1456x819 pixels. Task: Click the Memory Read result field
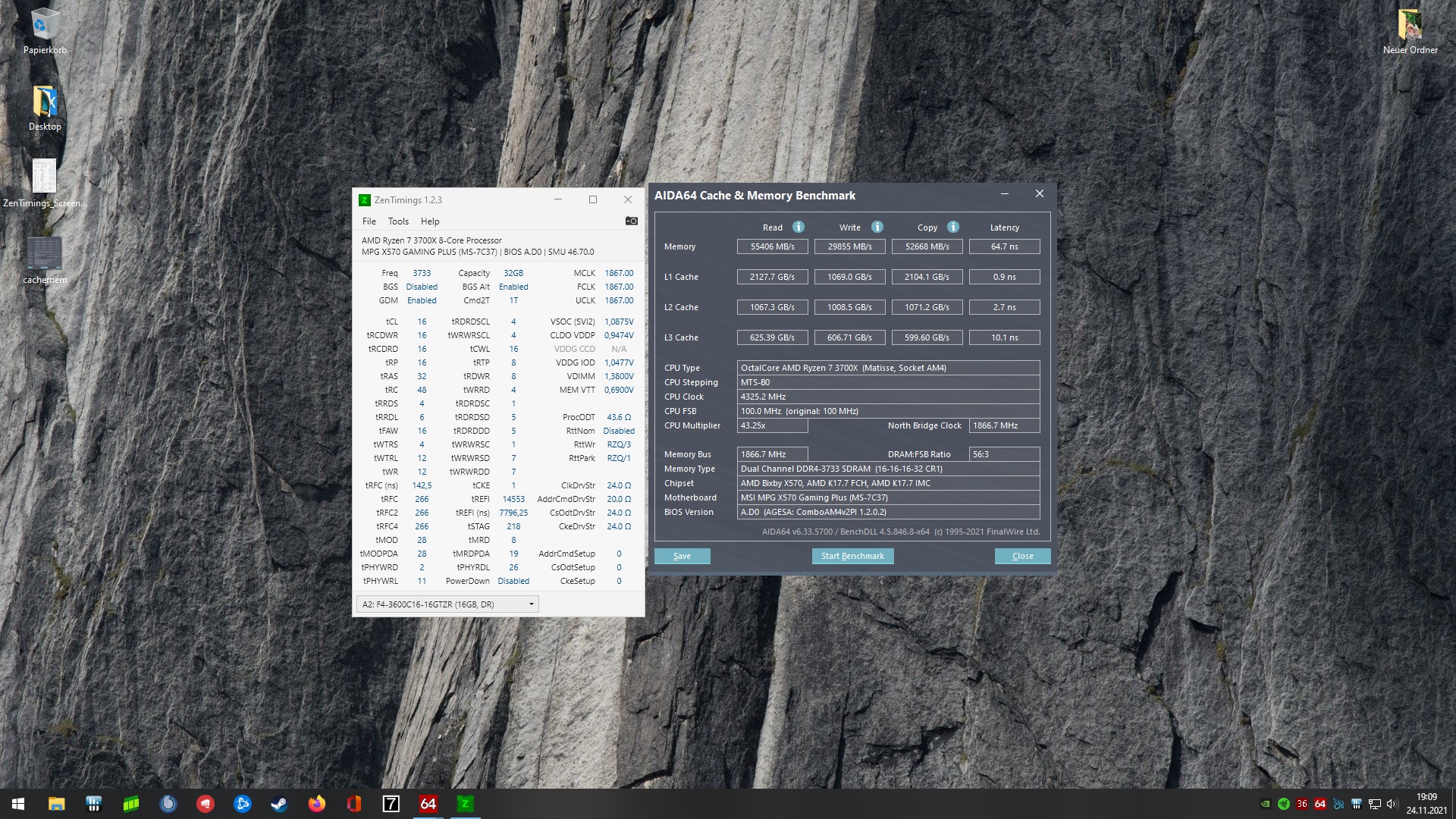[x=772, y=246]
